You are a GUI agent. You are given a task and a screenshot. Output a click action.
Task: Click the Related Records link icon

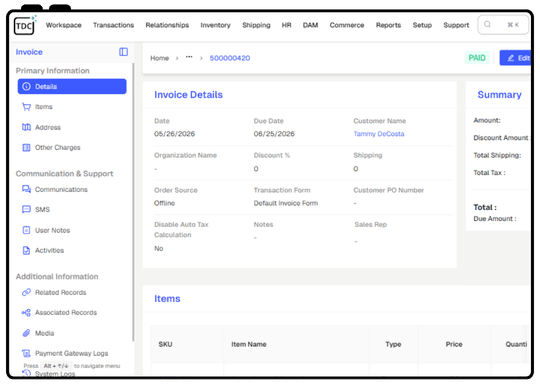[x=26, y=292]
